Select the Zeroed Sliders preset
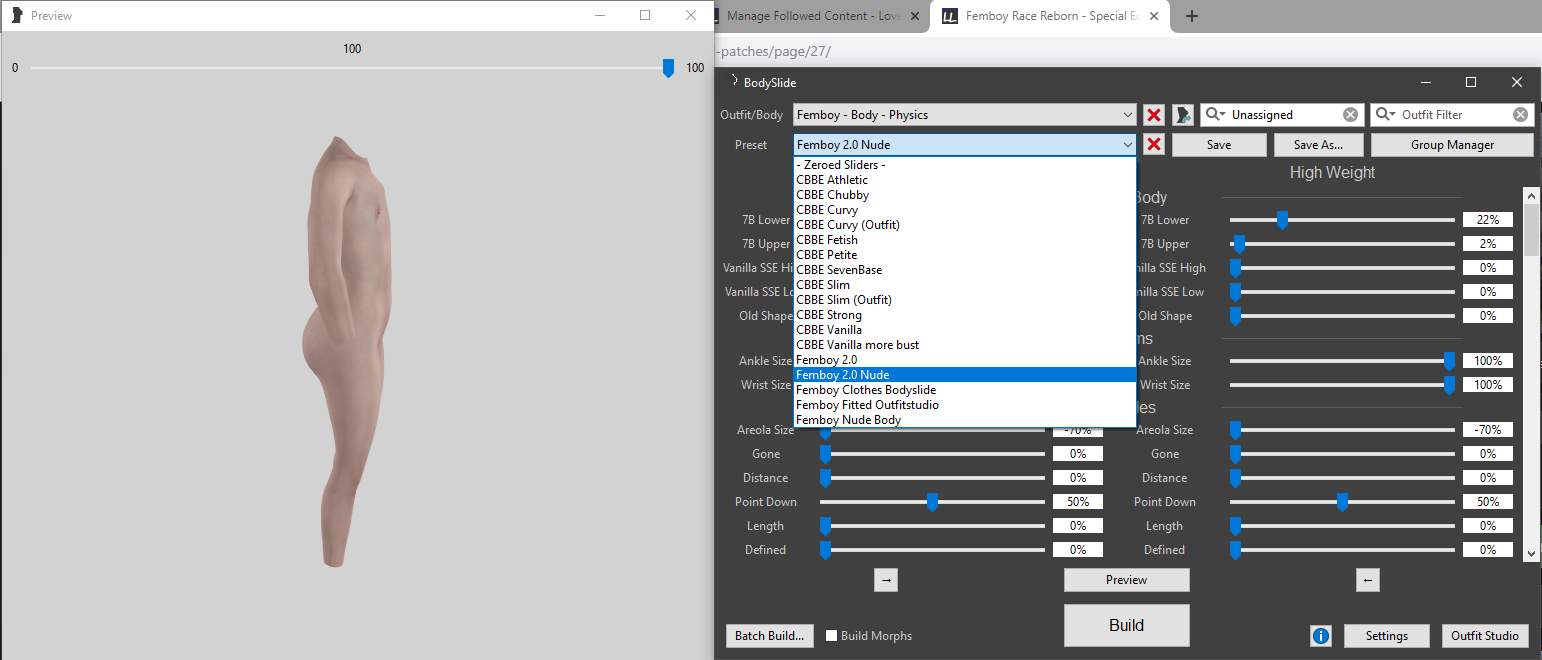This screenshot has height=660, width=1542. [x=964, y=165]
